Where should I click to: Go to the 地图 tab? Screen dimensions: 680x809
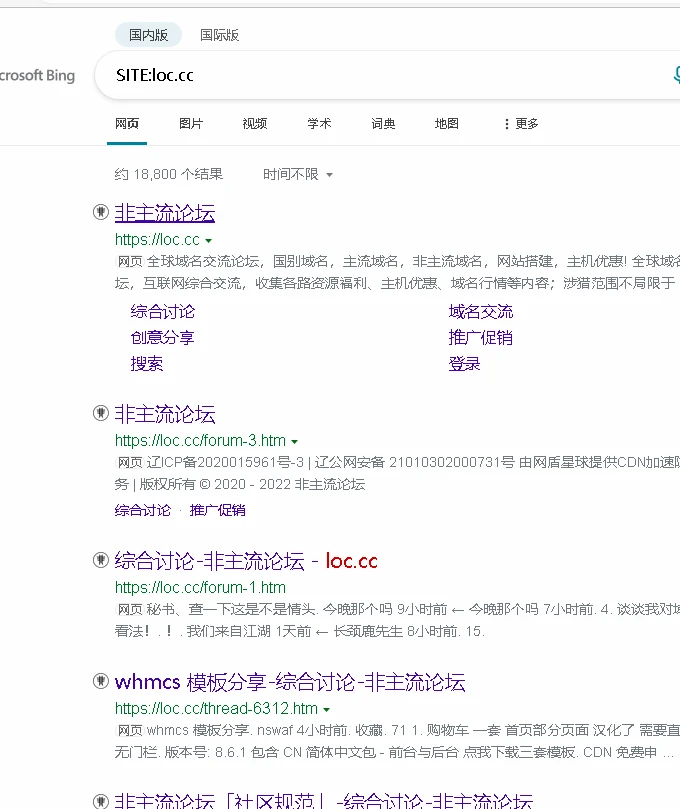[x=447, y=124]
